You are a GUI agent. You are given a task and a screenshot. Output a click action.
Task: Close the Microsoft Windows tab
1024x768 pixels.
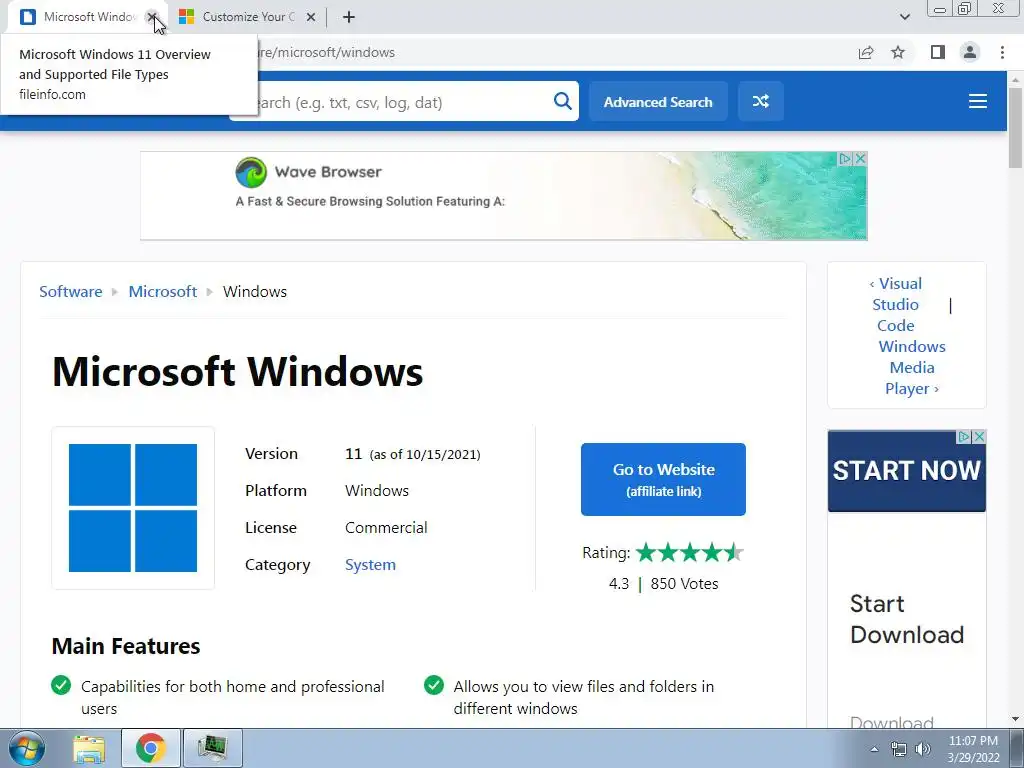(x=152, y=17)
